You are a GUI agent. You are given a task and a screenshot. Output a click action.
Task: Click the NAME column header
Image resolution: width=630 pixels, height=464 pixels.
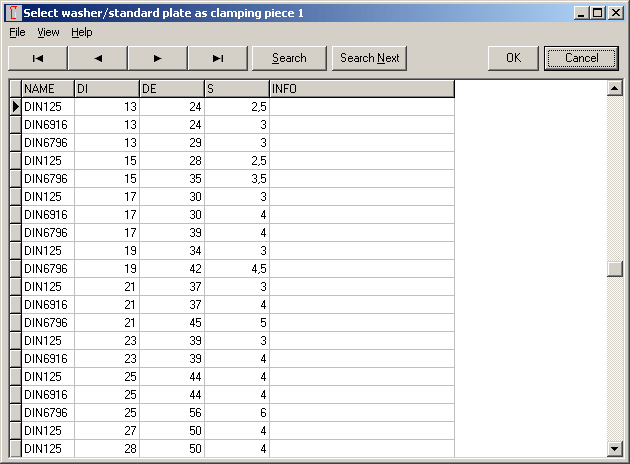[x=47, y=89]
